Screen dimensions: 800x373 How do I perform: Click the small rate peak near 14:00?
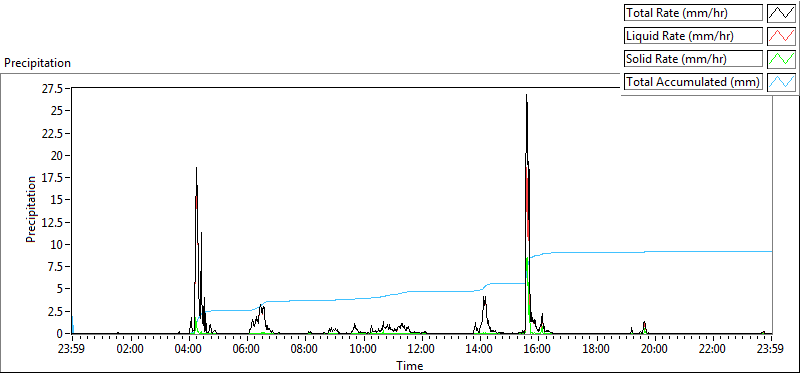[485, 297]
